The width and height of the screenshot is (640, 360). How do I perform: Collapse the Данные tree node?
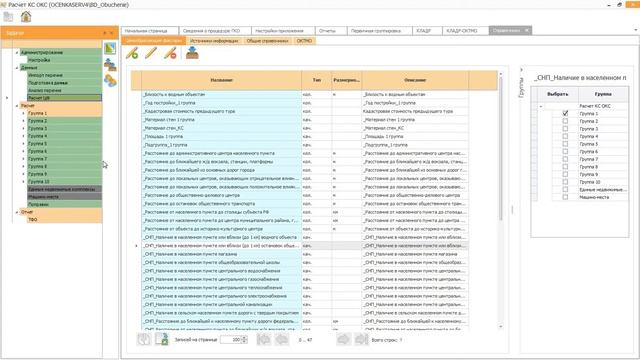pos(17,68)
